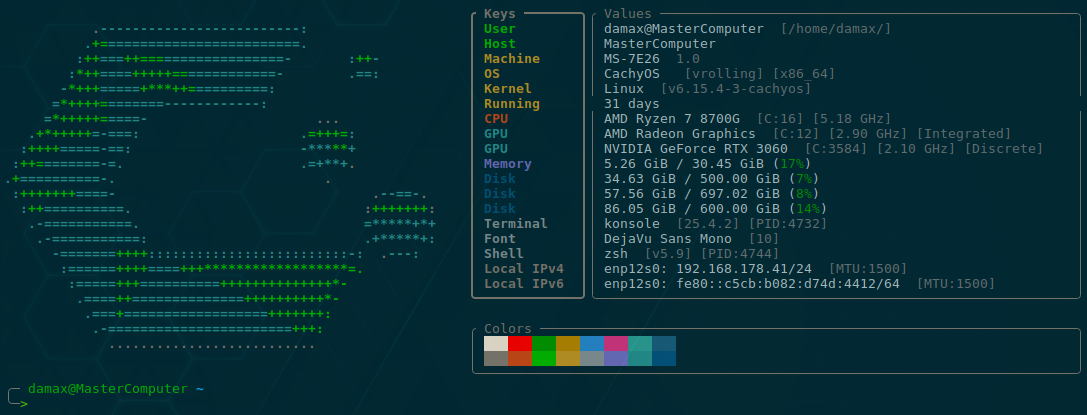Select the 'Memory' key label
1087x415 pixels.
pyautogui.click(x=508, y=164)
